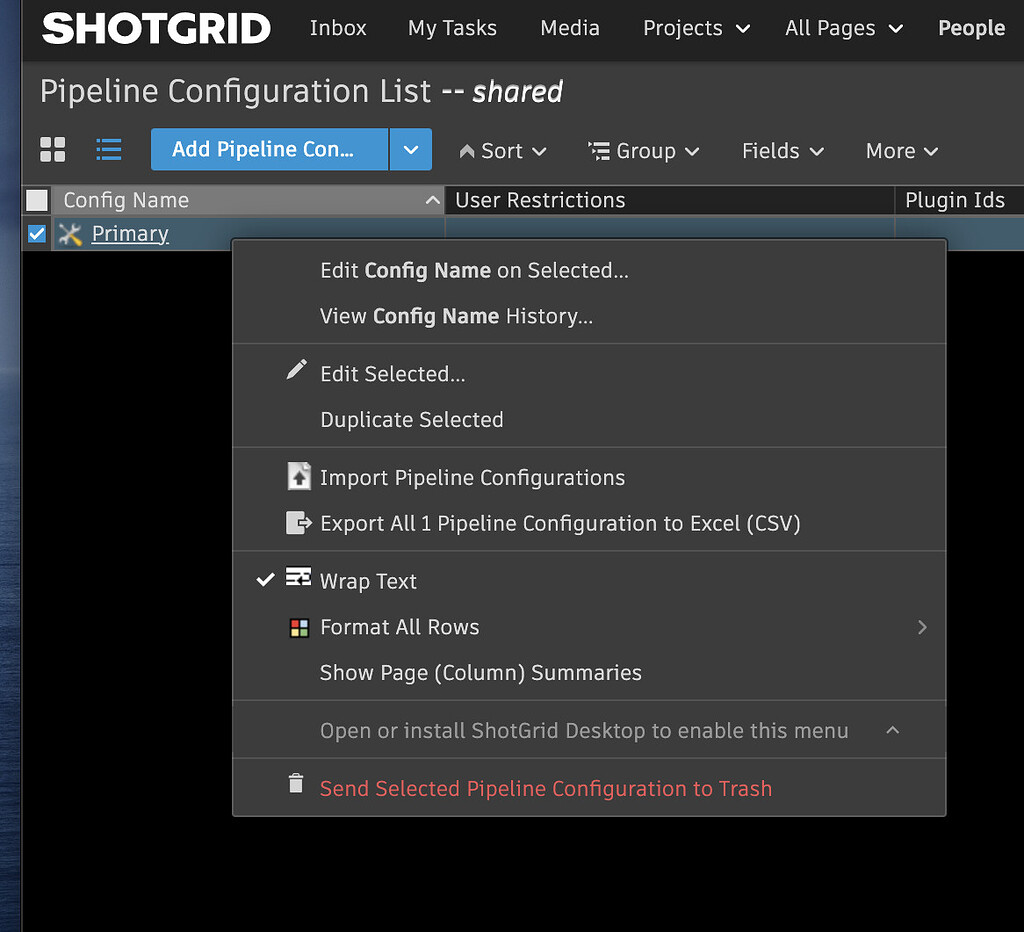Sort by the Config Name column header

coord(124,199)
